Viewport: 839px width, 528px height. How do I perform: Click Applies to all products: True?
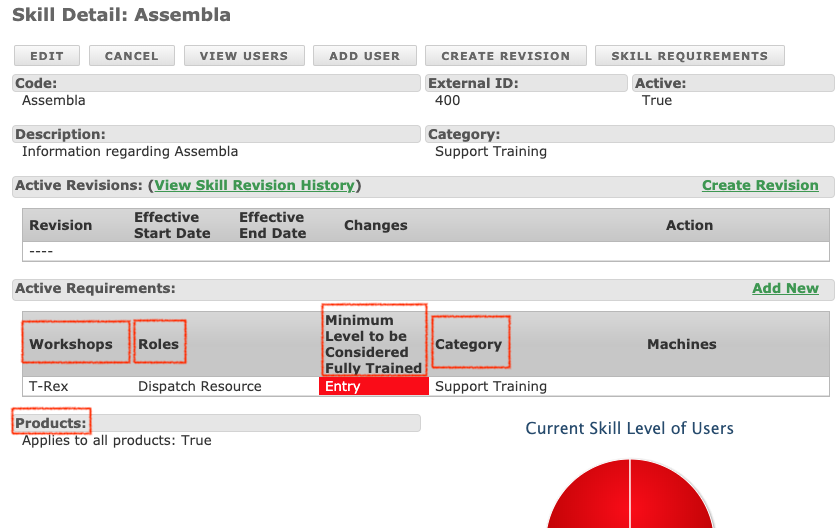[117, 440]
